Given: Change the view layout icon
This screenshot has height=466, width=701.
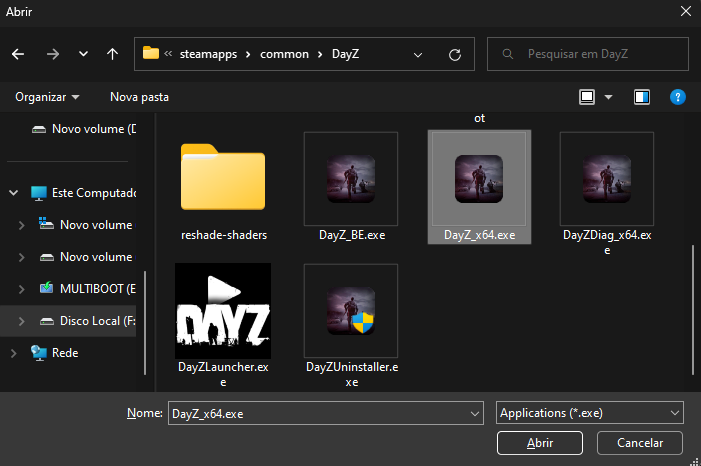Looking at the screenshot, I should click(587, 97).
